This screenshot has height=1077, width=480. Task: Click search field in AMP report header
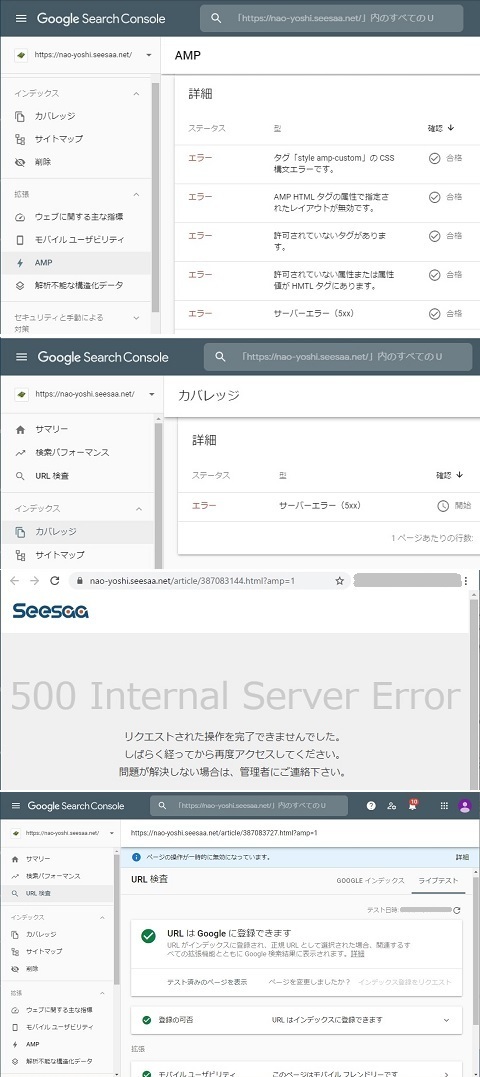[332, 18]
